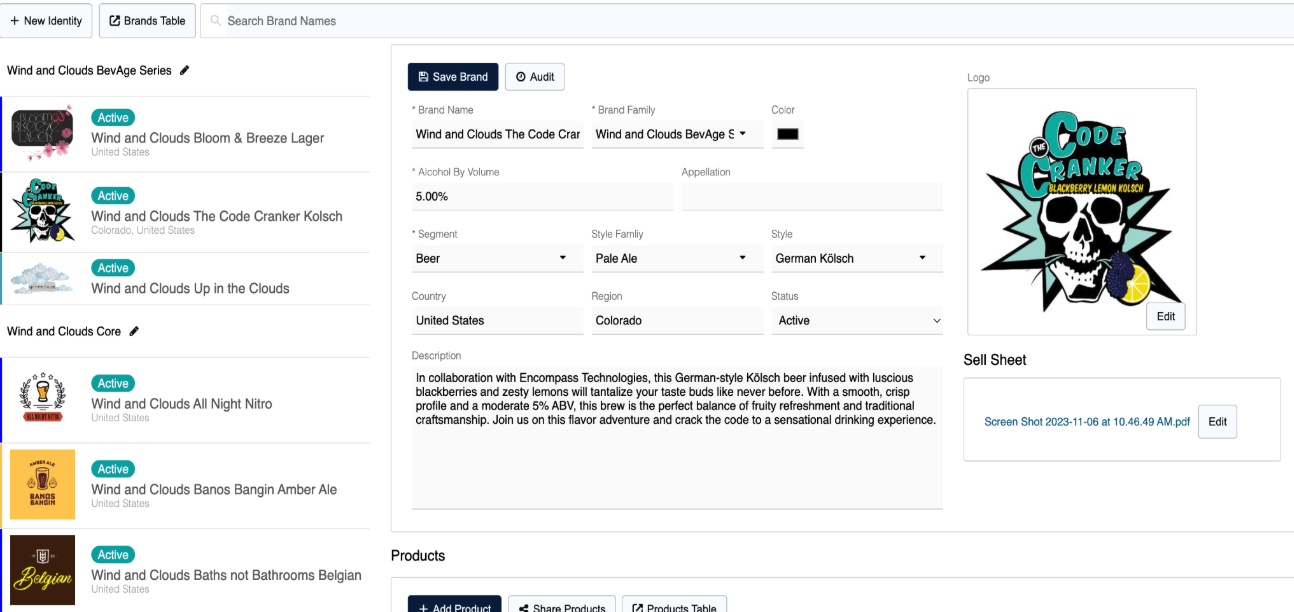Open the Style Family dropdown Pale Ale
Screen dimensions: 1294x612
point(677,258)
